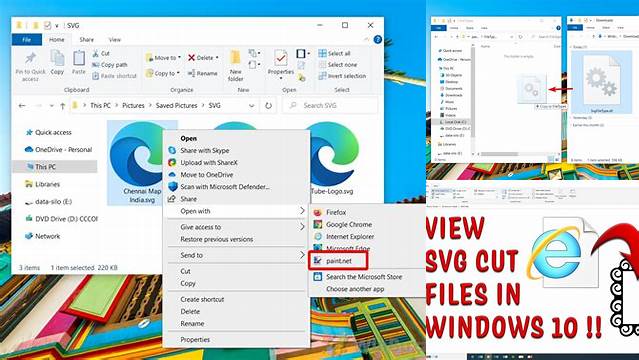Click Paste shortcut in the ribbon
Screen dimensions: 639x360
[x=114, y=76]
